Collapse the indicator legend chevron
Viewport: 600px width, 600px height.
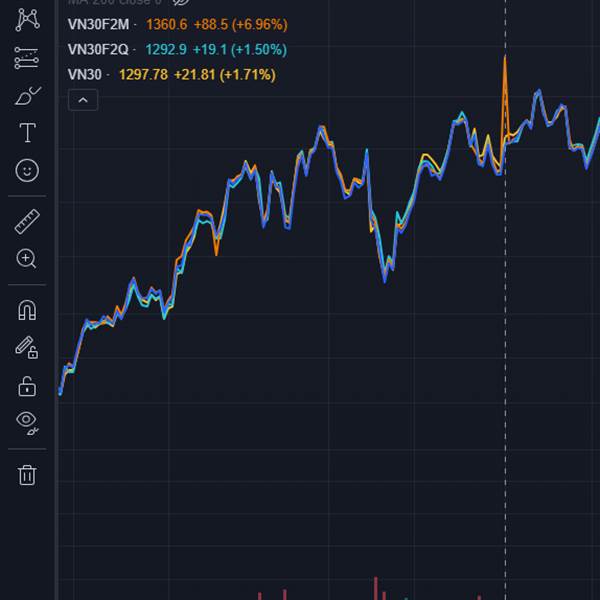point(83,99)
